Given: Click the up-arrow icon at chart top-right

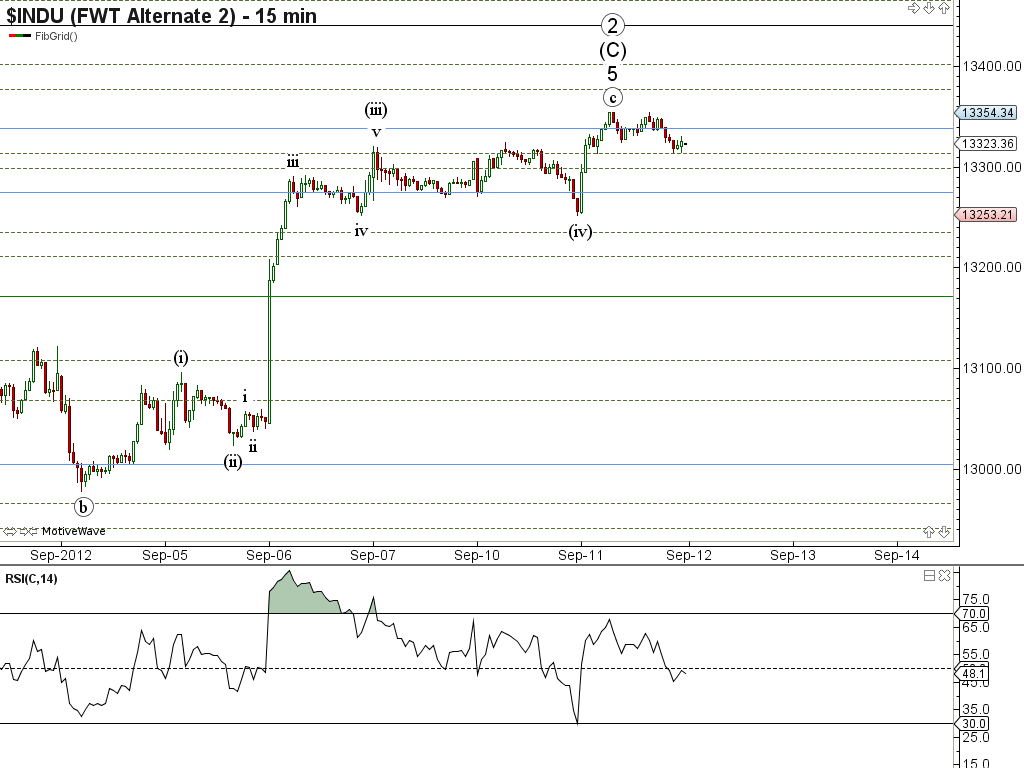Looking at the screenshot, I should pos(944,8).
